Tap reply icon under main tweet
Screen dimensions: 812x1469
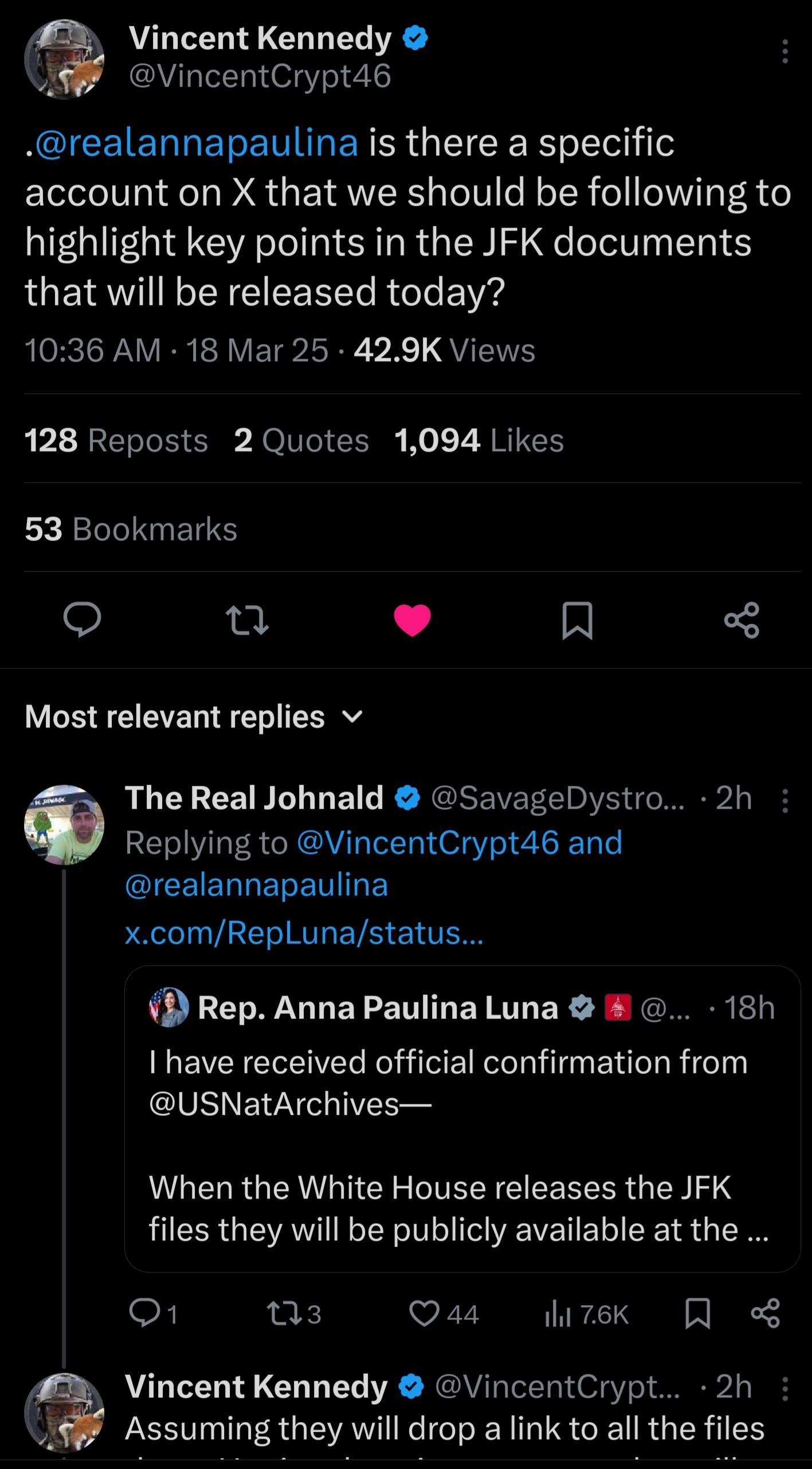pyautogui.click(x=82, y=620)
